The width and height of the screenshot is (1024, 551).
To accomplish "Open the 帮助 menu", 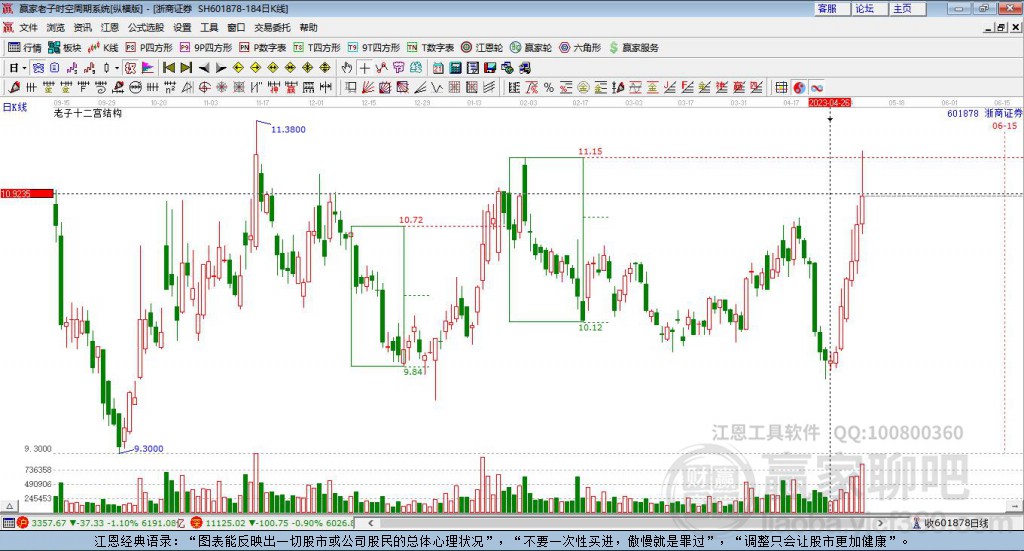I will point(308,27).
